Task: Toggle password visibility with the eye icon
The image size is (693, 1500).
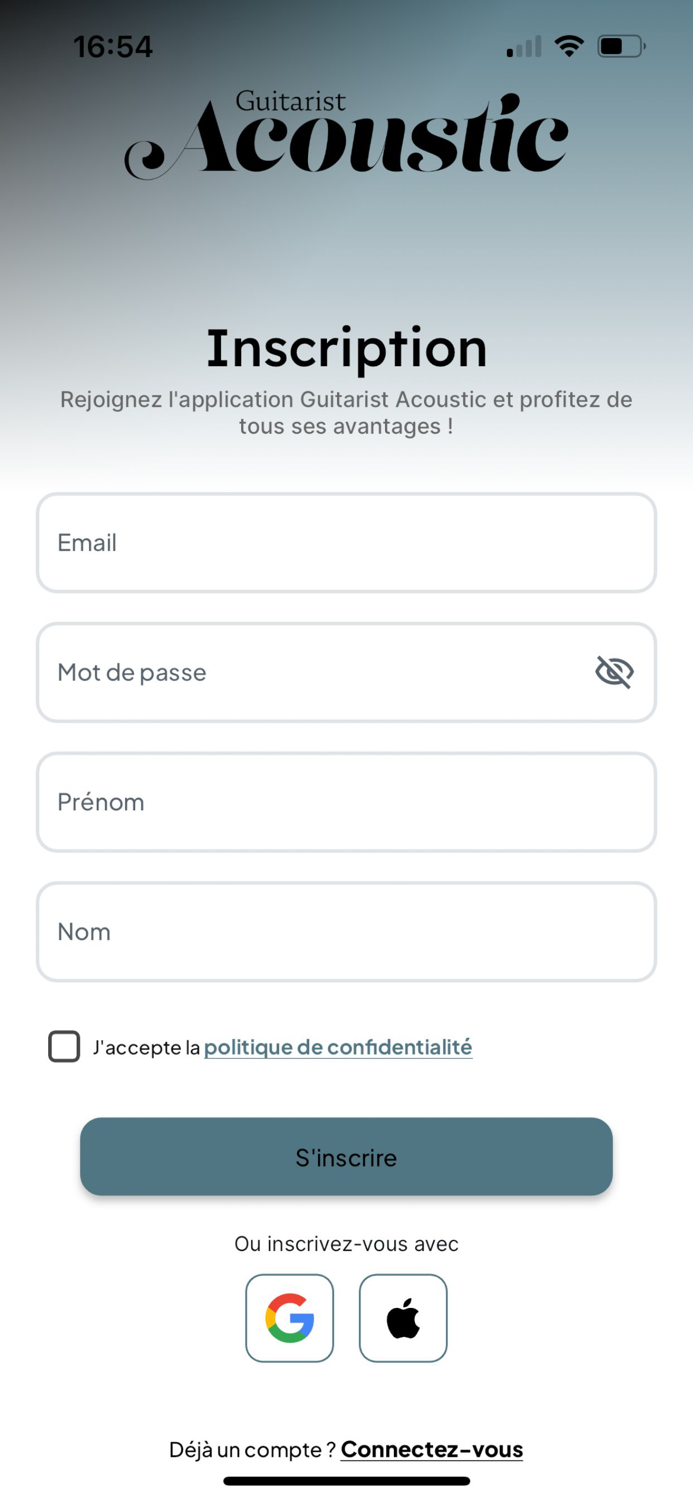Action: pyautogui.click(x=614, y=672)
